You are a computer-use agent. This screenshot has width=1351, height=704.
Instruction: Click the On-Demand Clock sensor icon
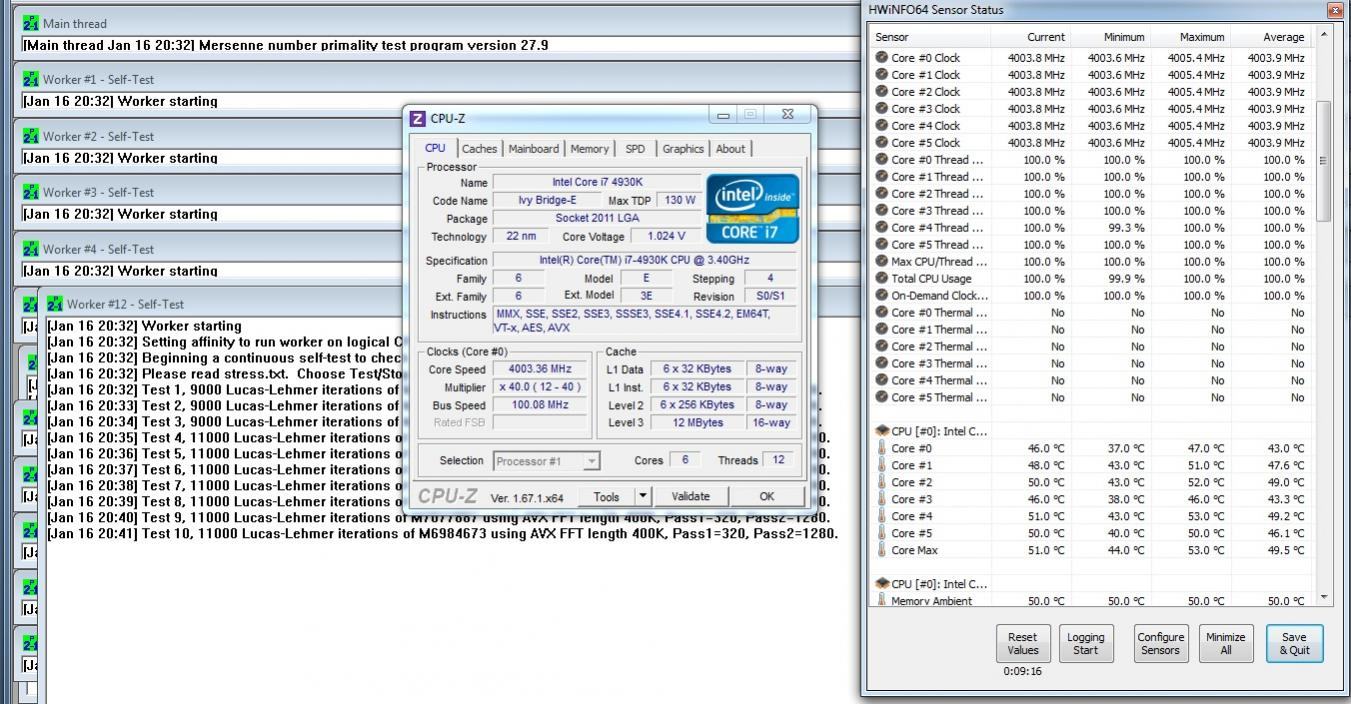pyautogui.click(x=882, y=295)
